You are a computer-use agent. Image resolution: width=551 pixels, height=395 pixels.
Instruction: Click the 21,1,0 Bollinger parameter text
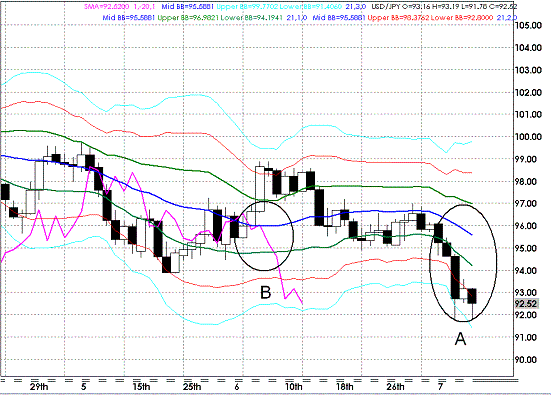click(298, 18)
